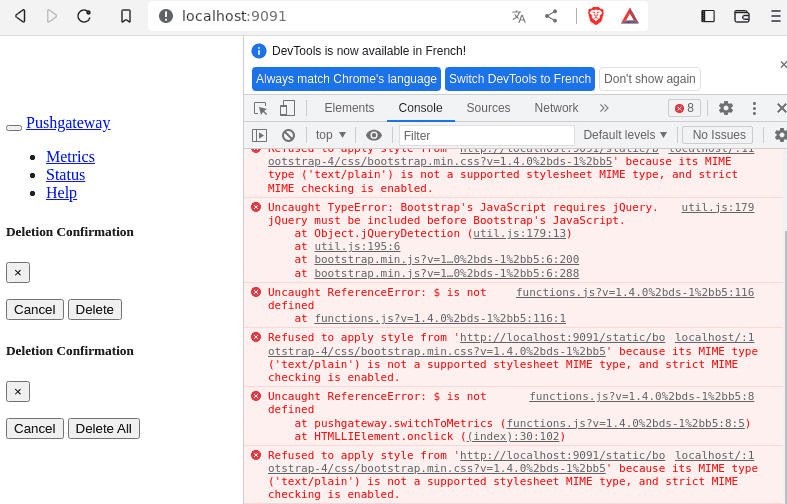Open the browser main menu
Screen dimensions: 787x504
(x=775, y=16)
